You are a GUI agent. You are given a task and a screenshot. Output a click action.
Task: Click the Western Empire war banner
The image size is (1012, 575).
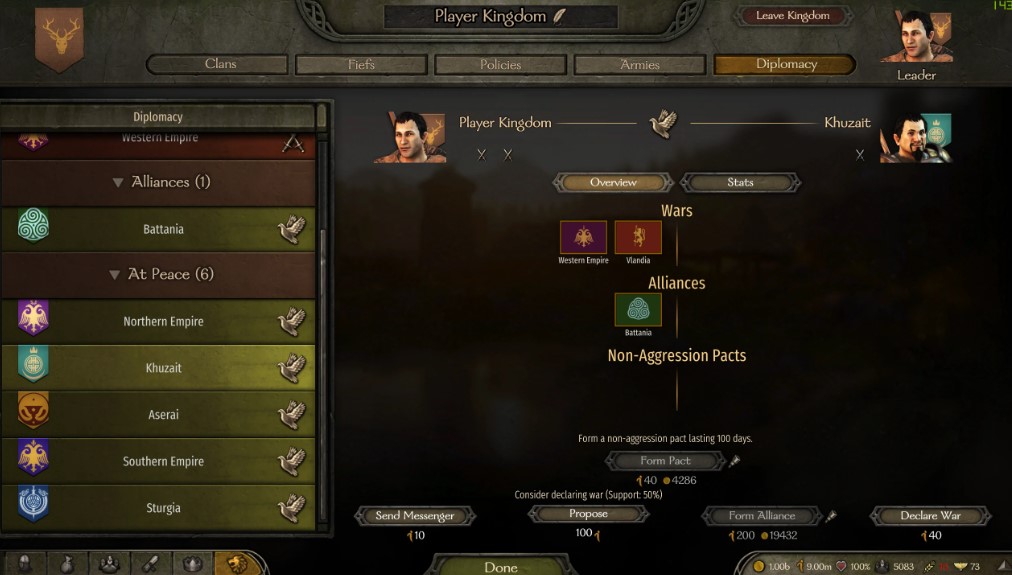click(583, 237)
